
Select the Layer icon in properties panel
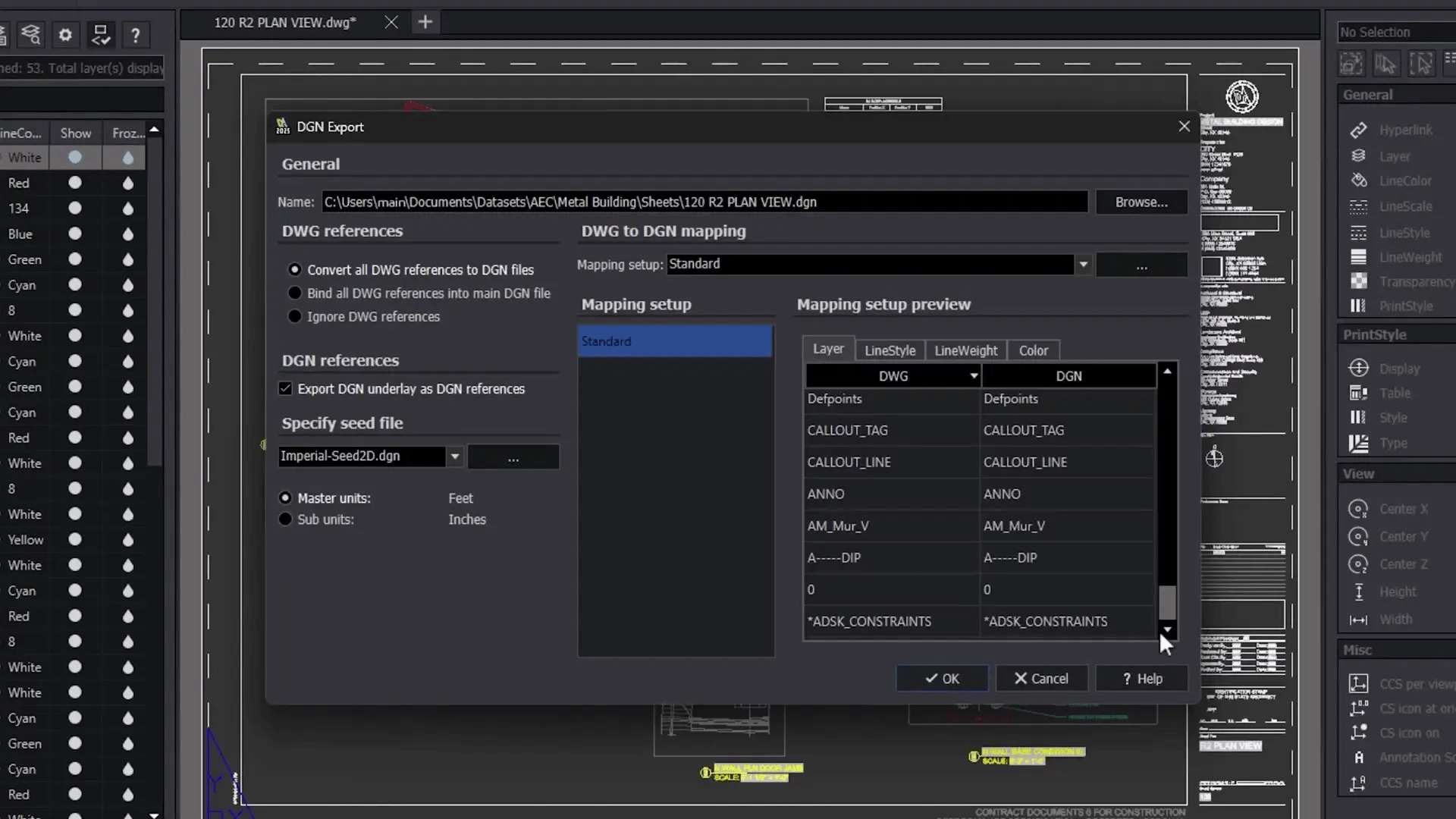[1358, 156]
